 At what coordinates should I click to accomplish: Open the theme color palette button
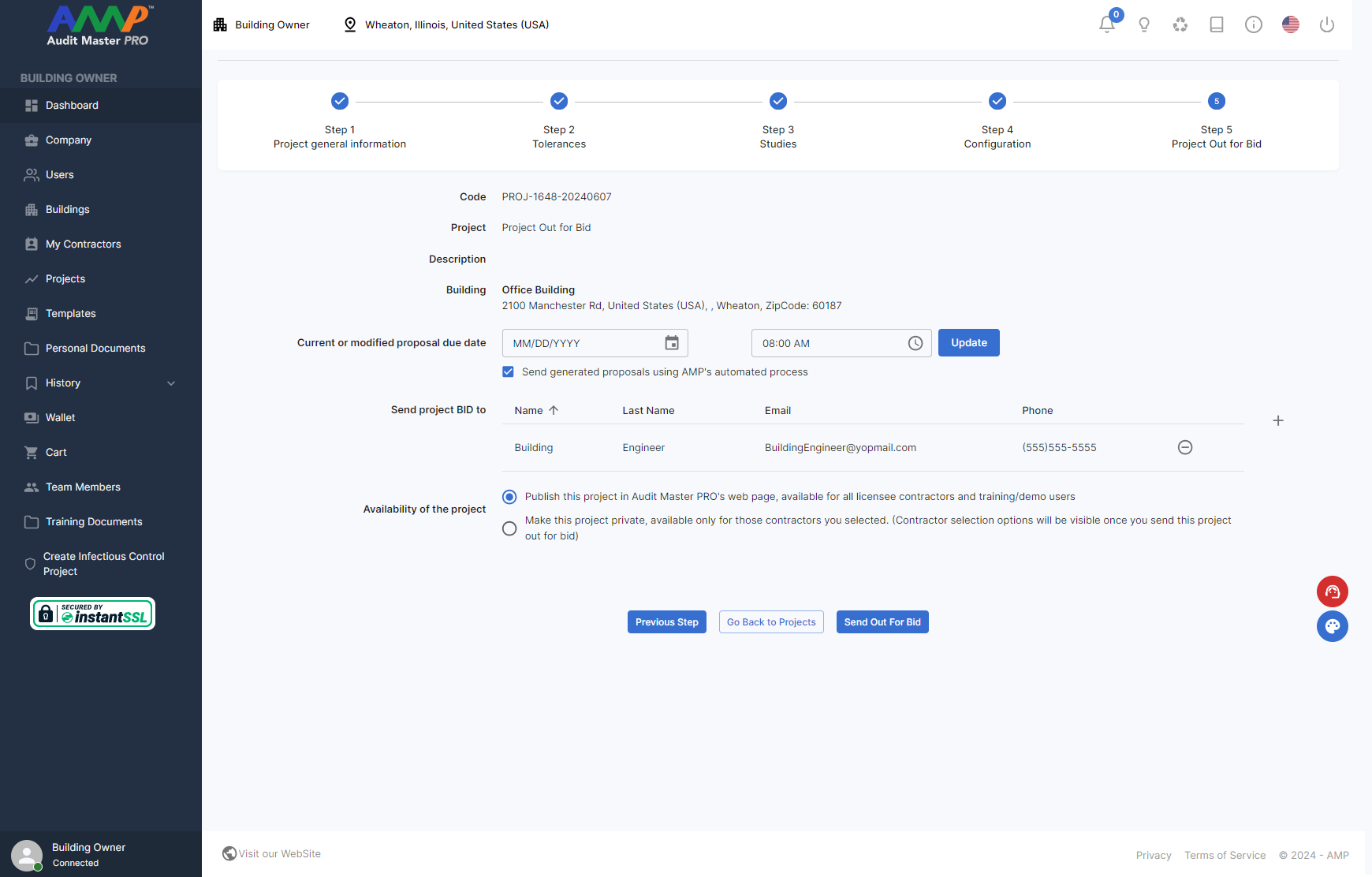click(1332, 626)
